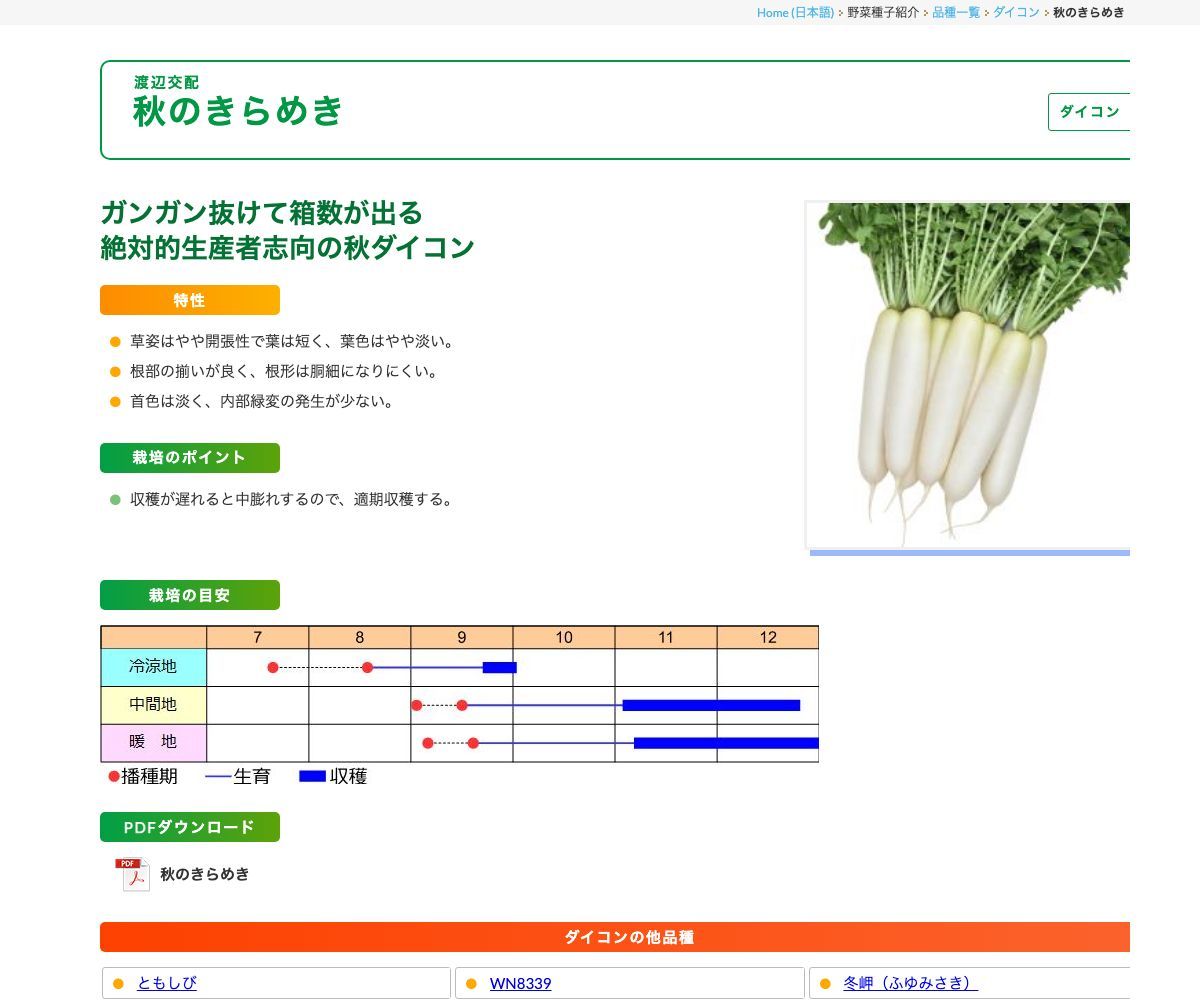The height and width of the screenshot is (1000, 1200).
Task: Click the 生育 line symbol in the legend
Action: 215,776
